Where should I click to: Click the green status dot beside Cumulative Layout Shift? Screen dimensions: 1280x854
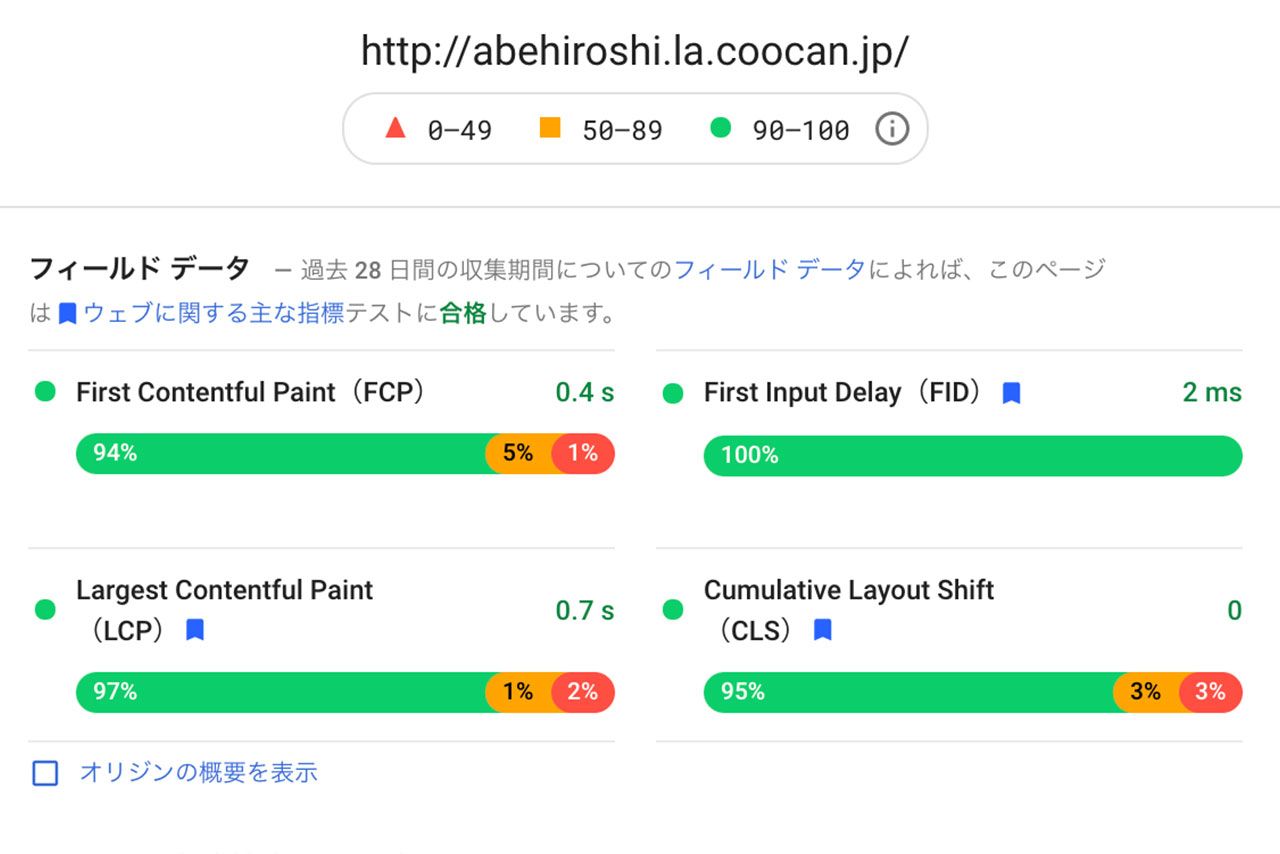pyautogui.click(x=672, y=609)
